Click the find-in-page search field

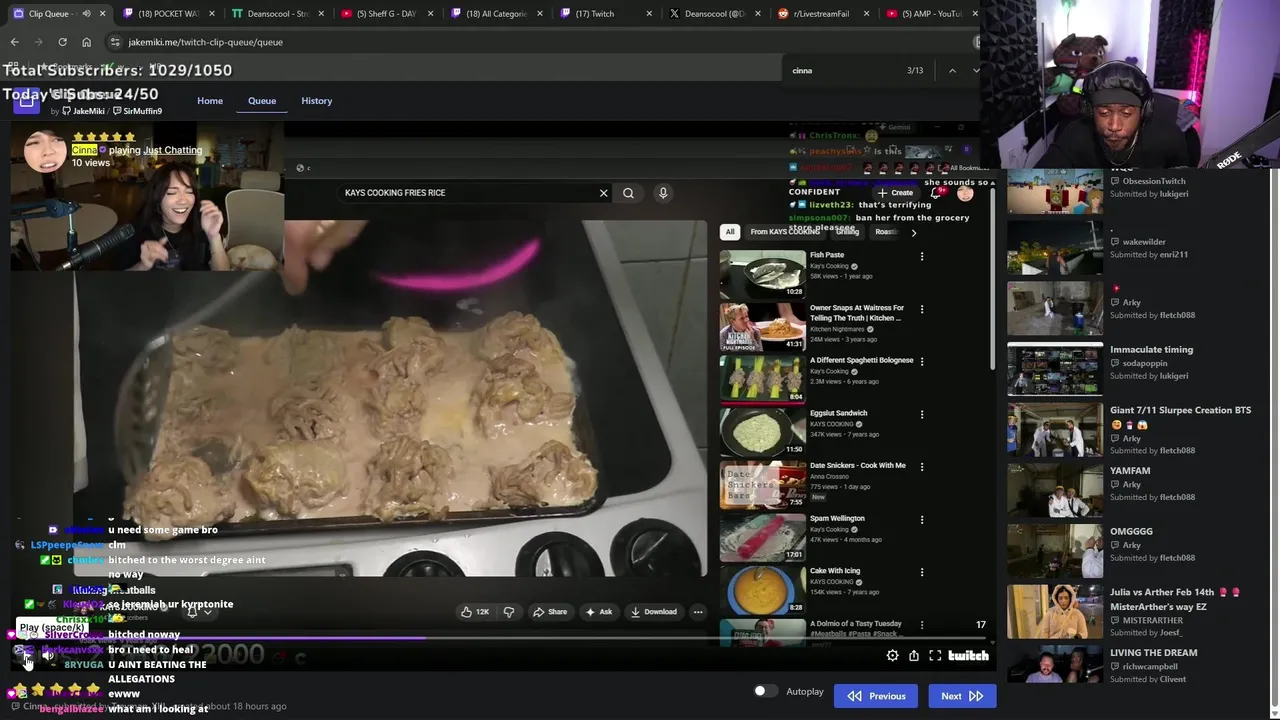click(x=845, y=71)
